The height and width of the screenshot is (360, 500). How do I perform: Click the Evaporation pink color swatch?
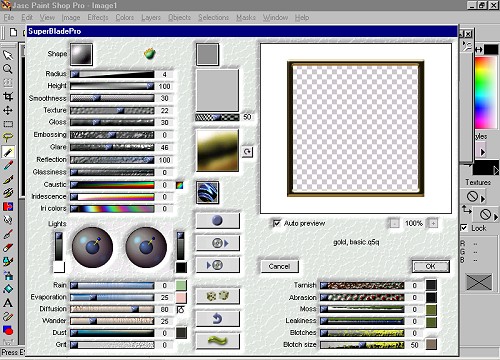[181, 297]
